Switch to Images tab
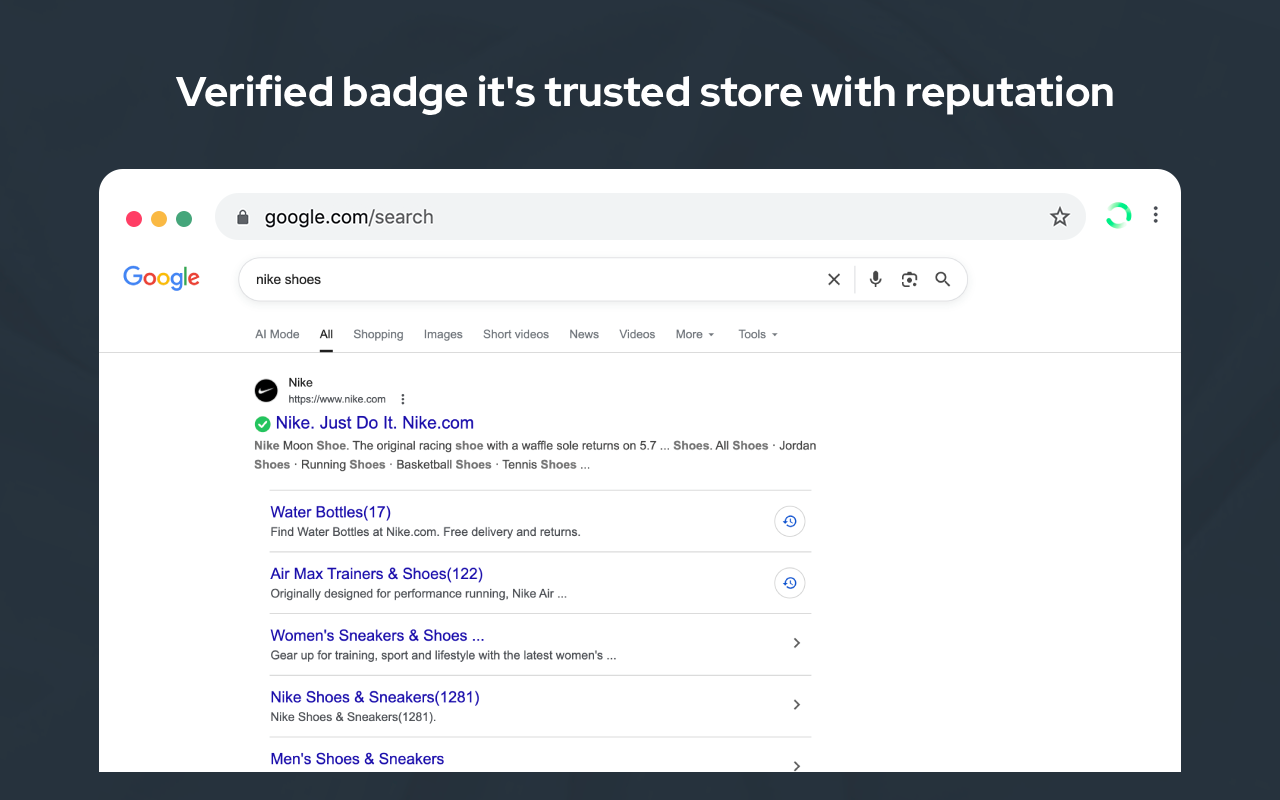This screenshot has height=800, width=1280. coord(443,334)
